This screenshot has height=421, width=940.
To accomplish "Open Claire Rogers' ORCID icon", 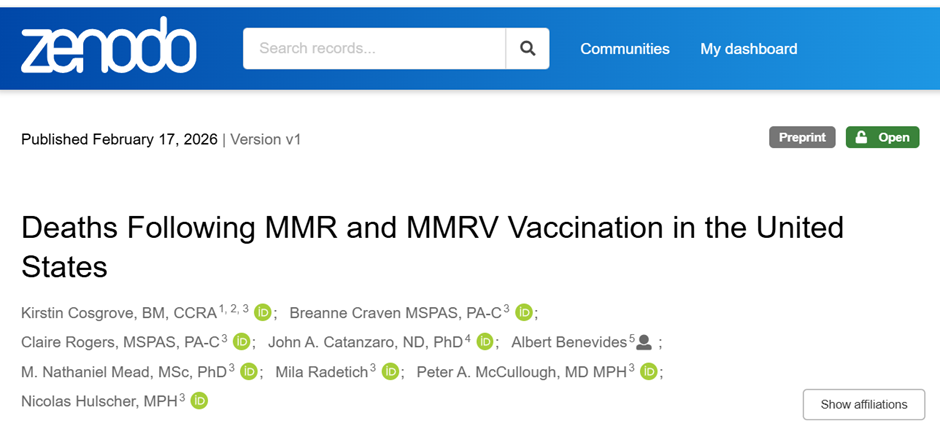I will pos(242,342).
